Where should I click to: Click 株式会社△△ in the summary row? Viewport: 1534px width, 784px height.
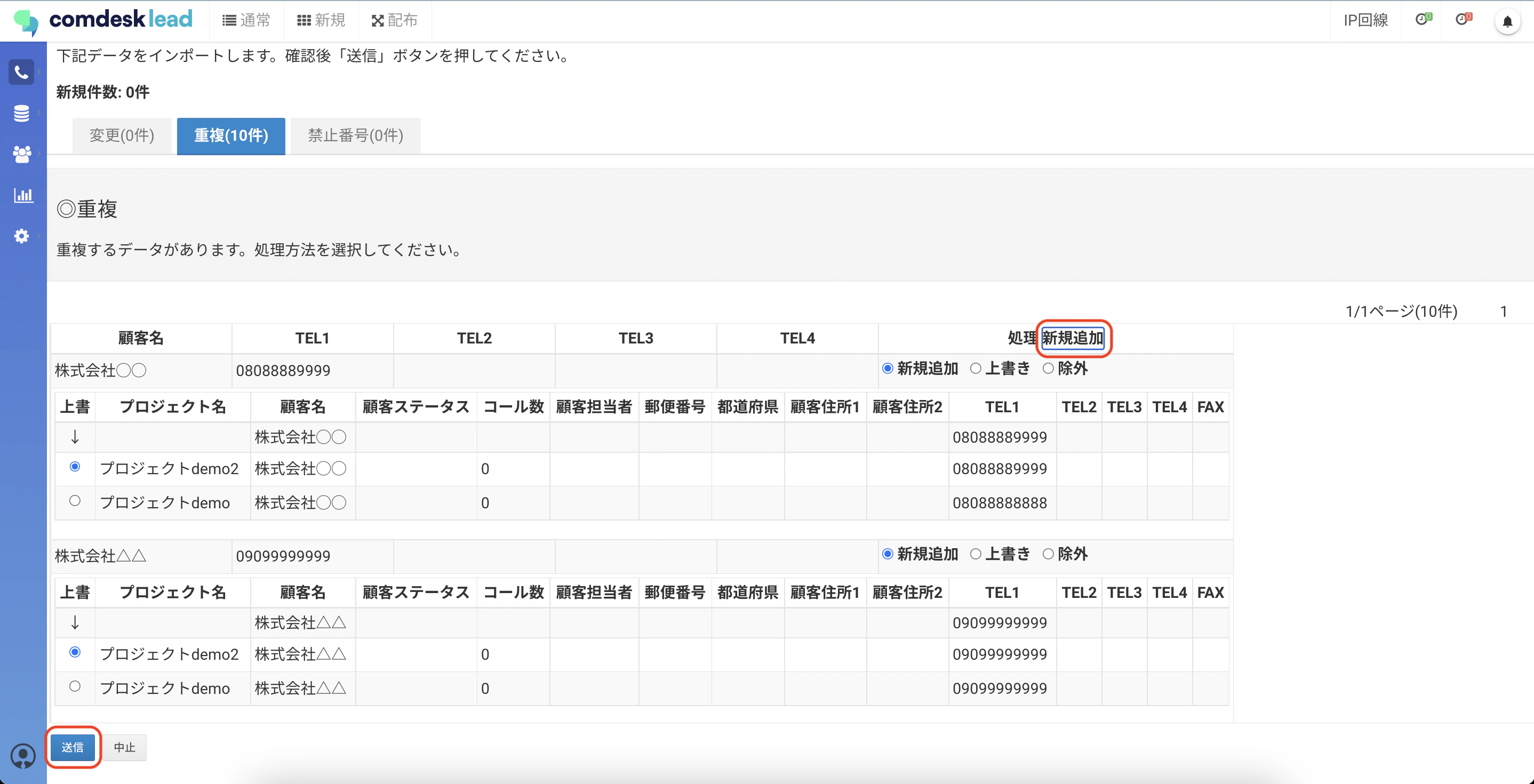pos(101,557)
